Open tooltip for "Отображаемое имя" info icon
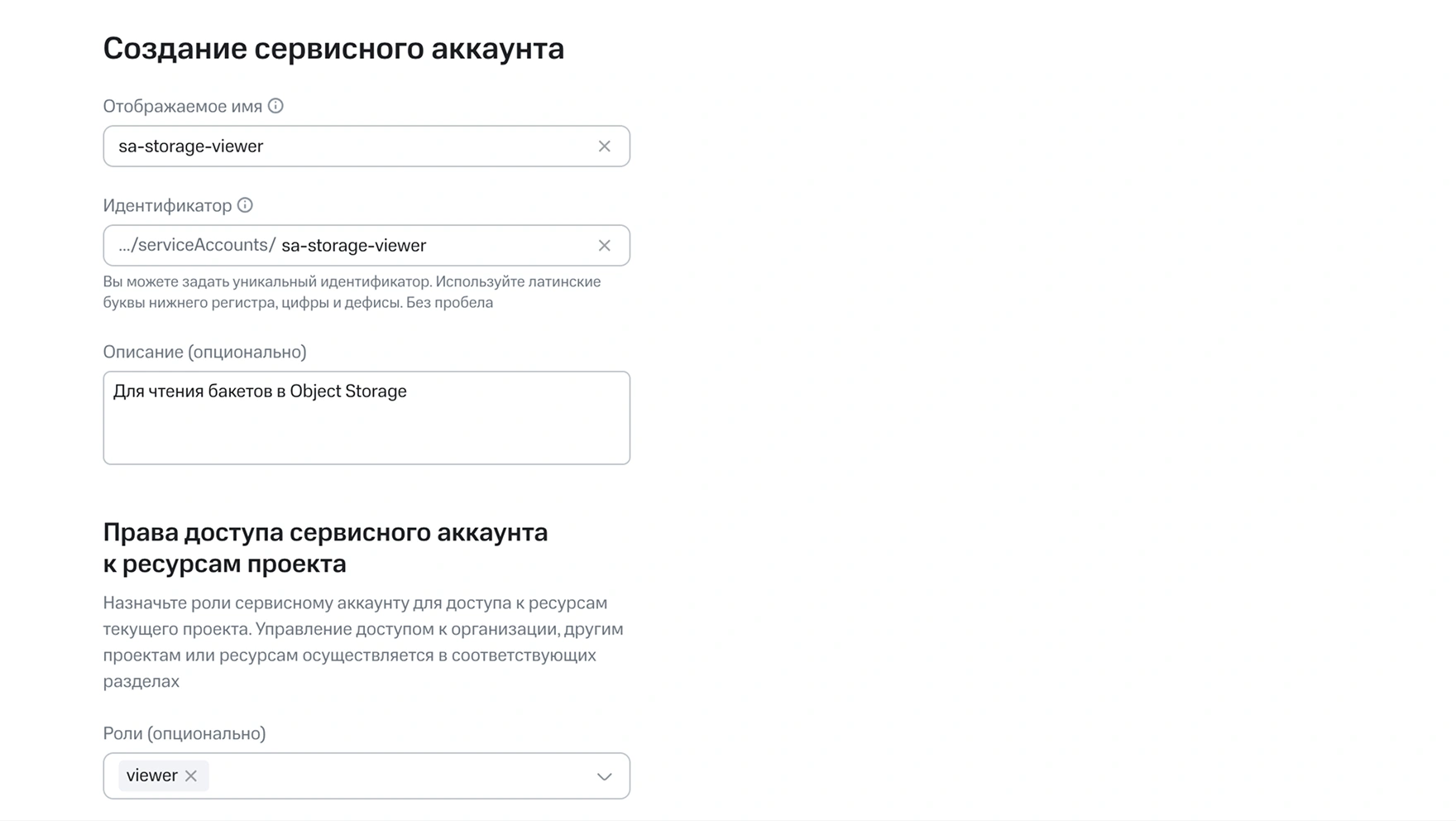1456x821 pixels. coord(276,105)
